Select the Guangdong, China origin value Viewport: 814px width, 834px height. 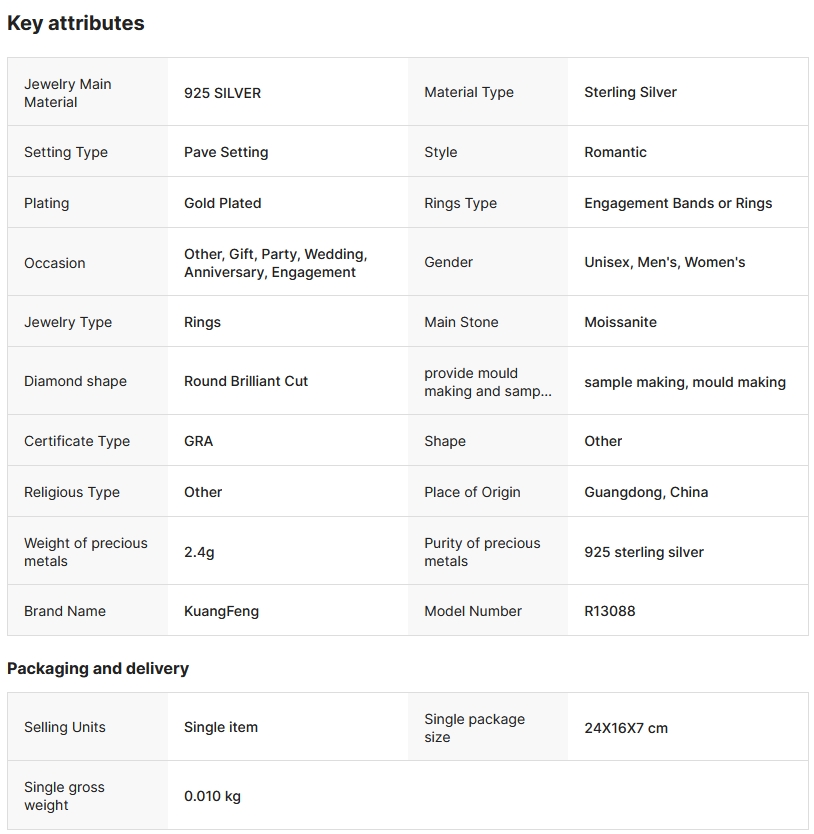tap(646, 492)
